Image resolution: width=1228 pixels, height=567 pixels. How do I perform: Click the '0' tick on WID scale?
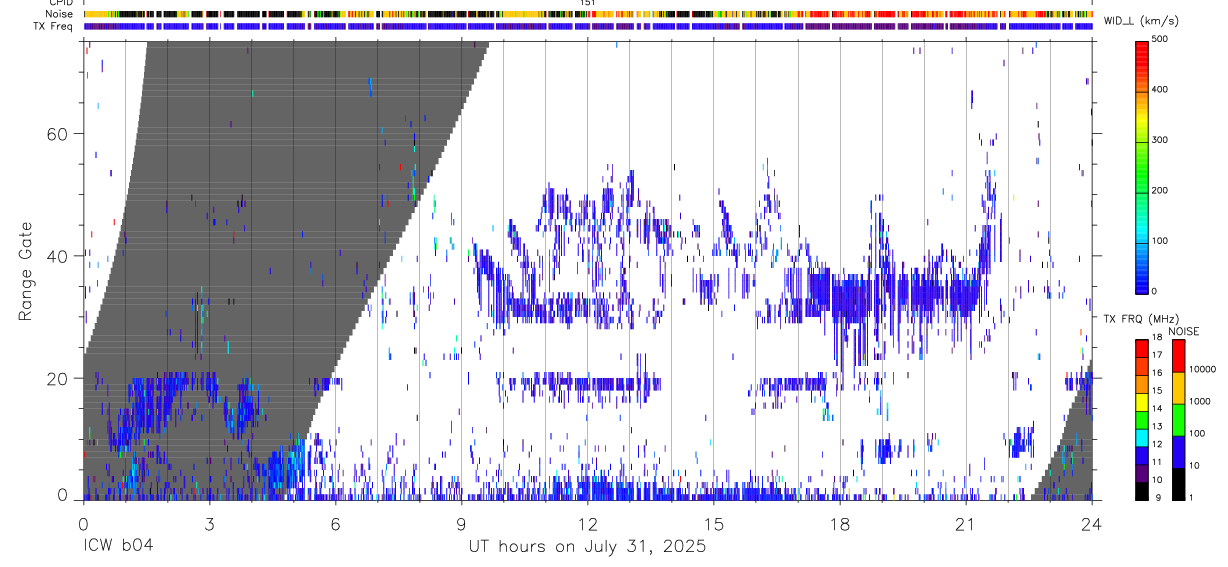pyautogui.click(x=1155, y=291)
